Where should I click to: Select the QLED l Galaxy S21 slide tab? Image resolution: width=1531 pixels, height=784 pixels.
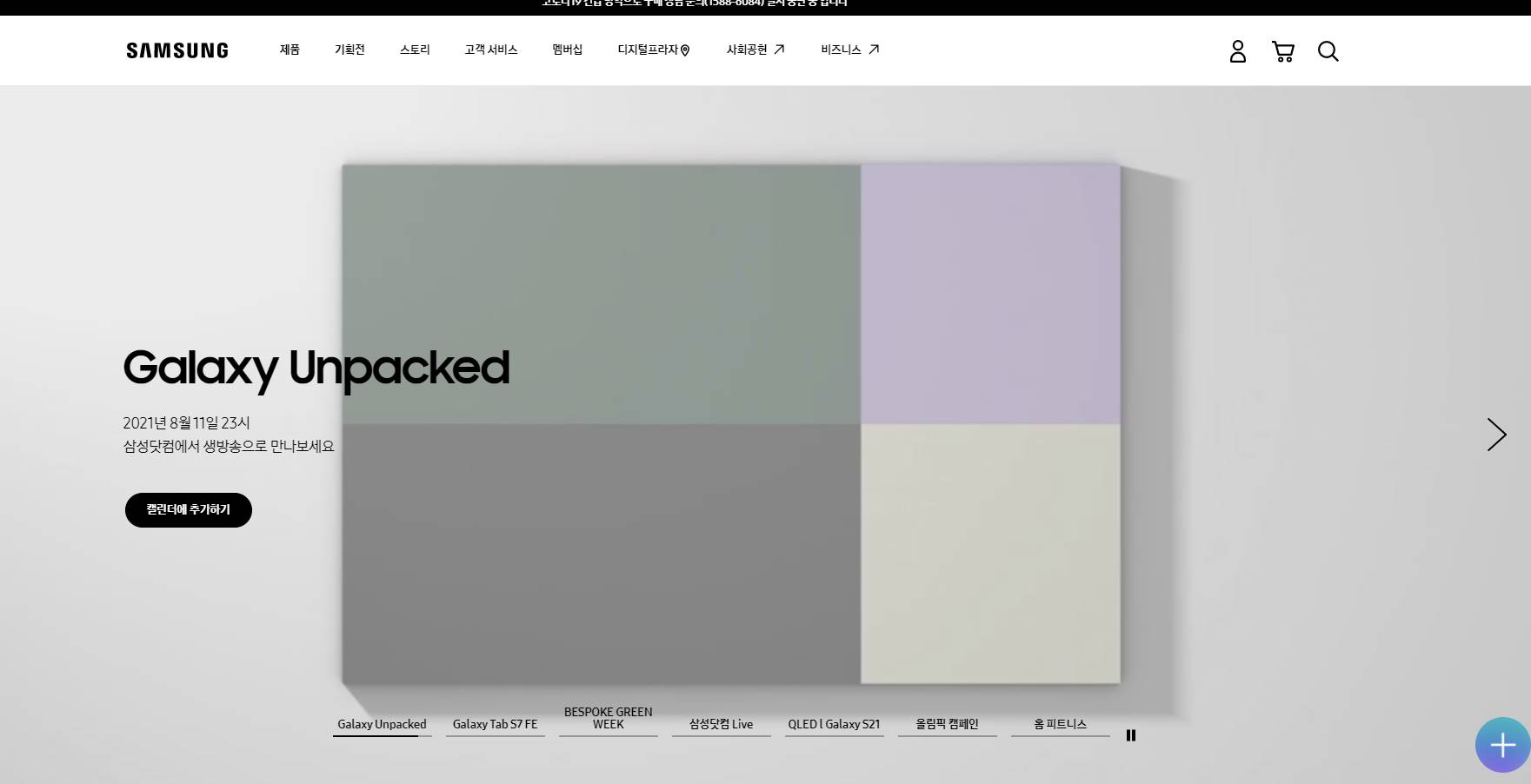834,725
